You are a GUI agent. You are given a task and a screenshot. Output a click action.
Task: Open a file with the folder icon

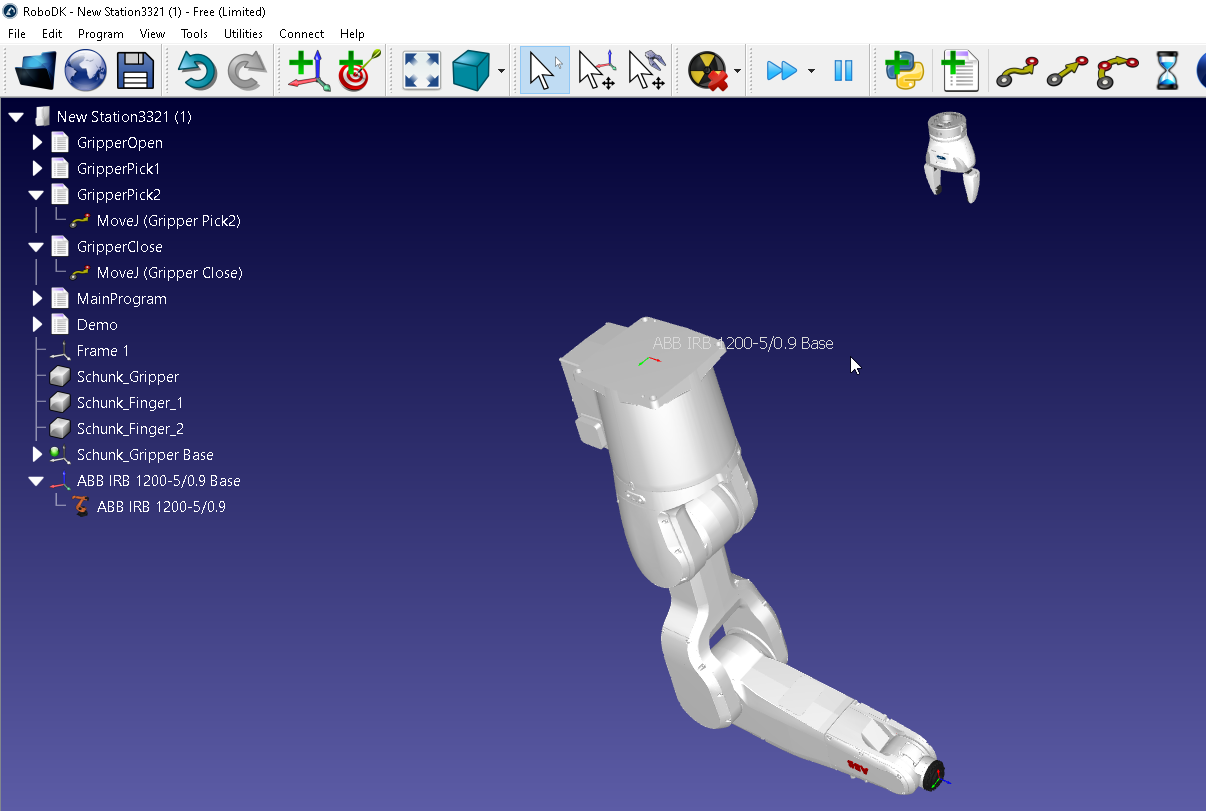(x=36, y=71)
